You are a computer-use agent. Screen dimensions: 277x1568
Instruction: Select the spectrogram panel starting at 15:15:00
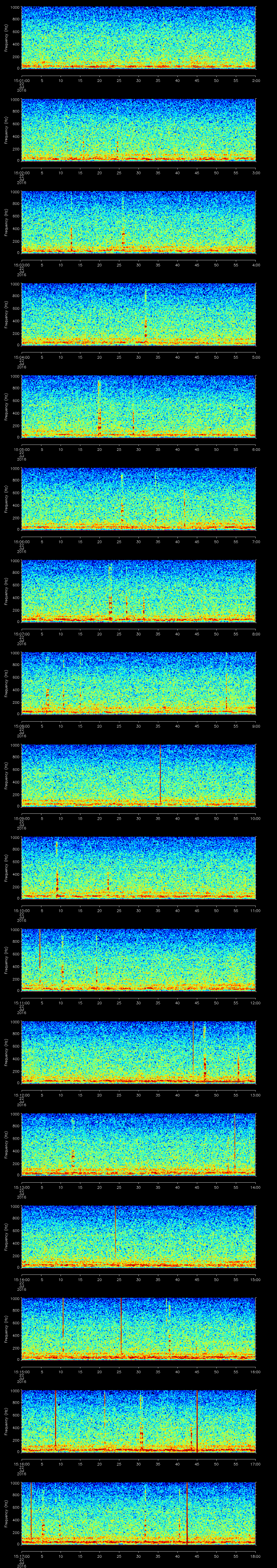(138, 1328)
